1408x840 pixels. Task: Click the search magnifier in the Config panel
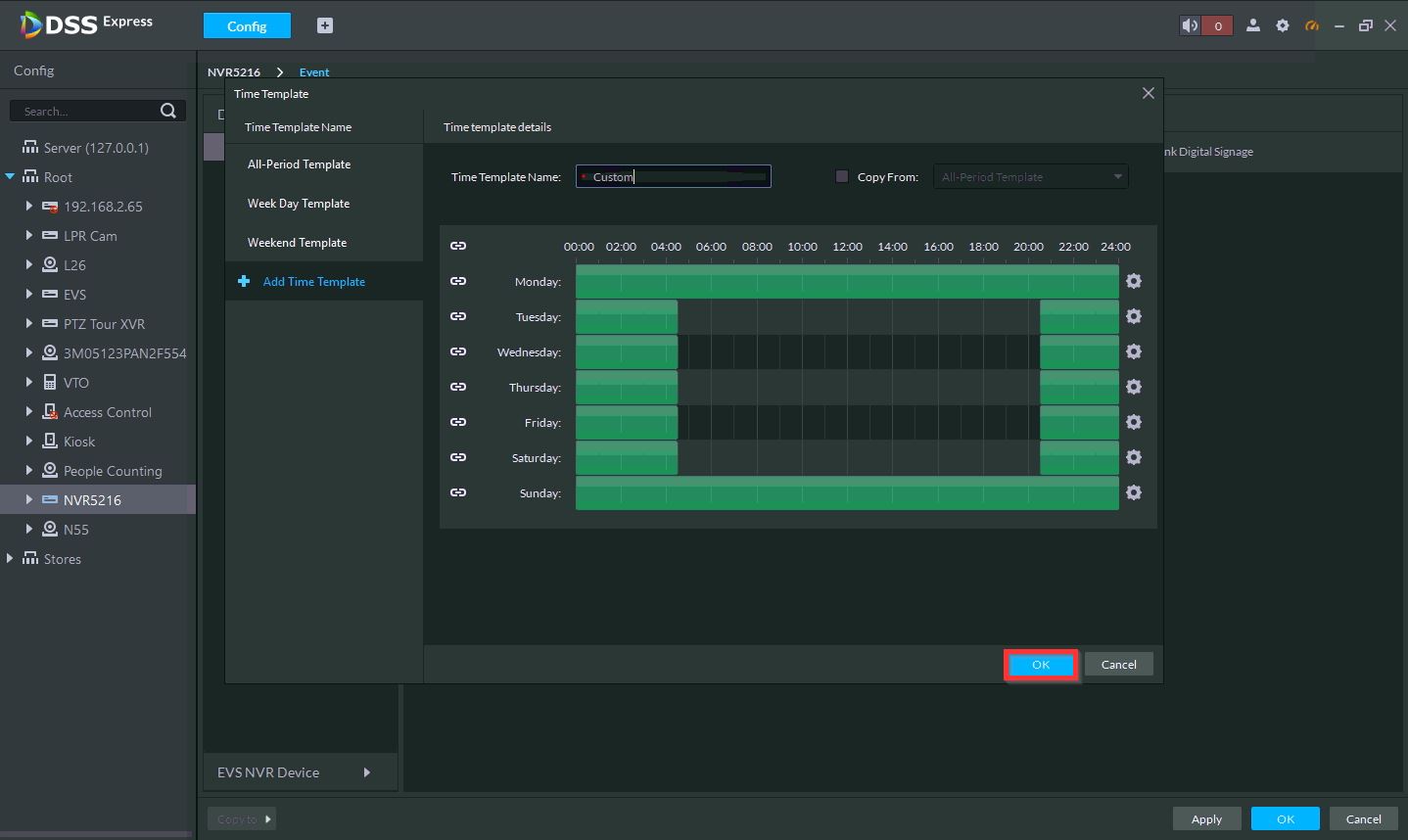(x=168, y=111)
